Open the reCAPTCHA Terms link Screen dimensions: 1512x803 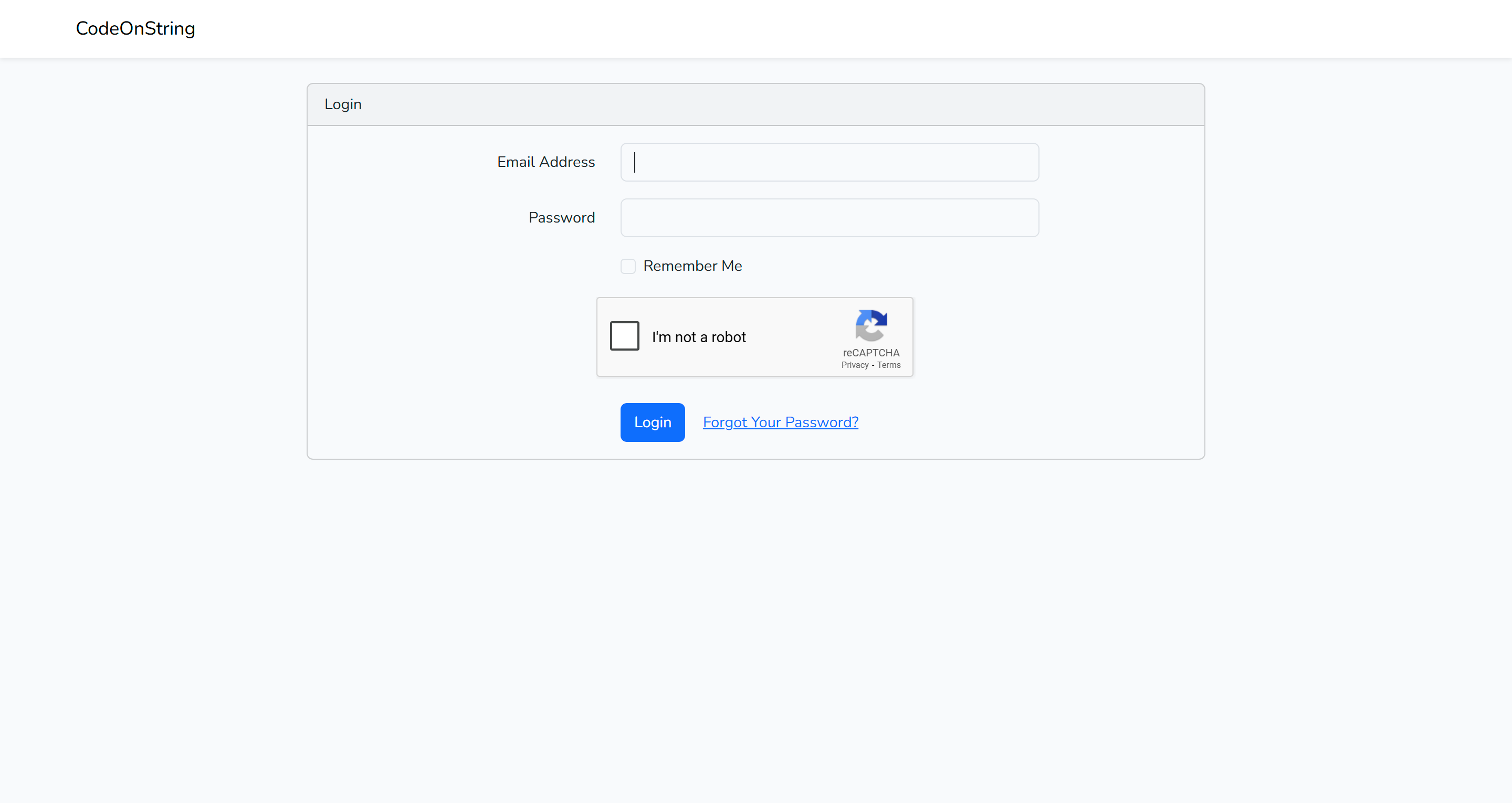click(x=889, y=365)
